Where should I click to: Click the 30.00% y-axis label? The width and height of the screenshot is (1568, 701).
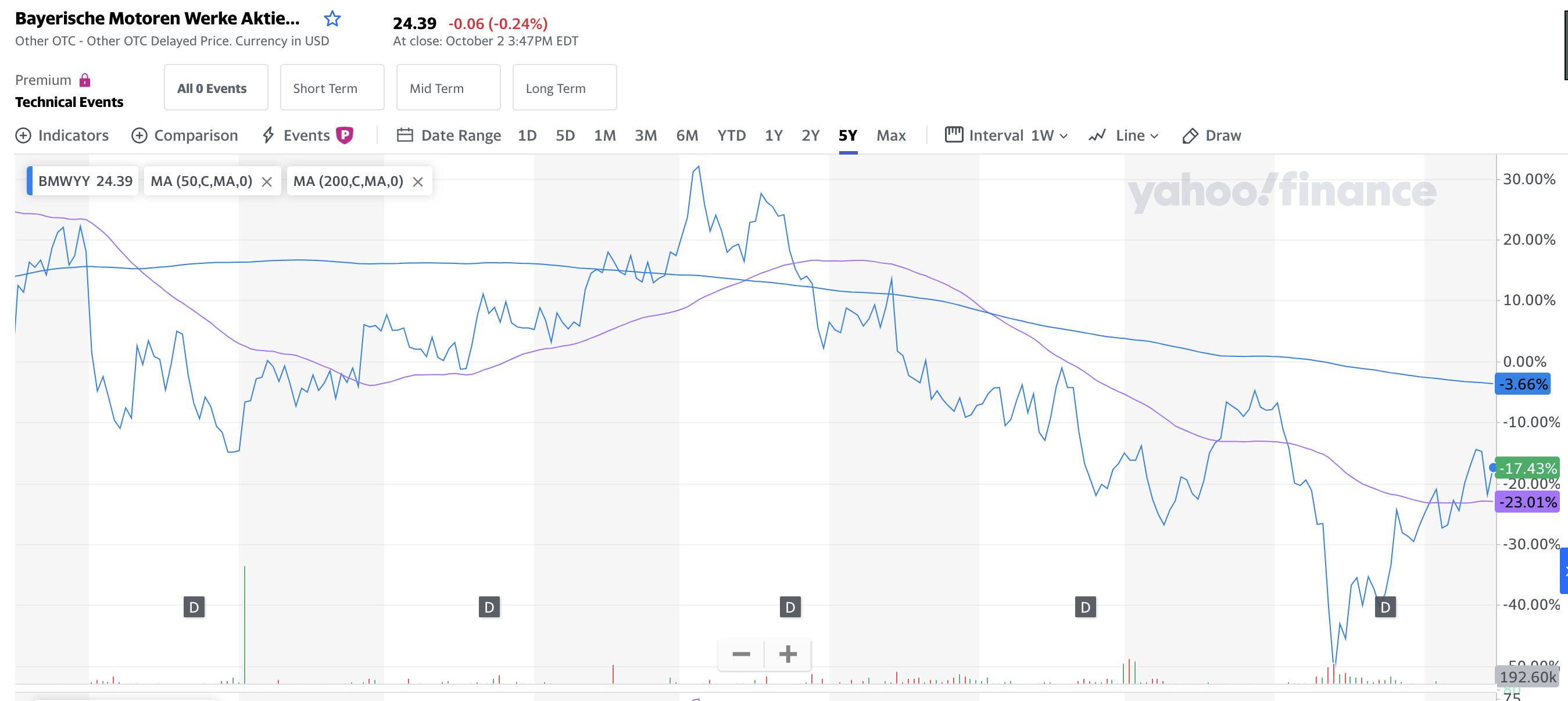(1529, 179)
